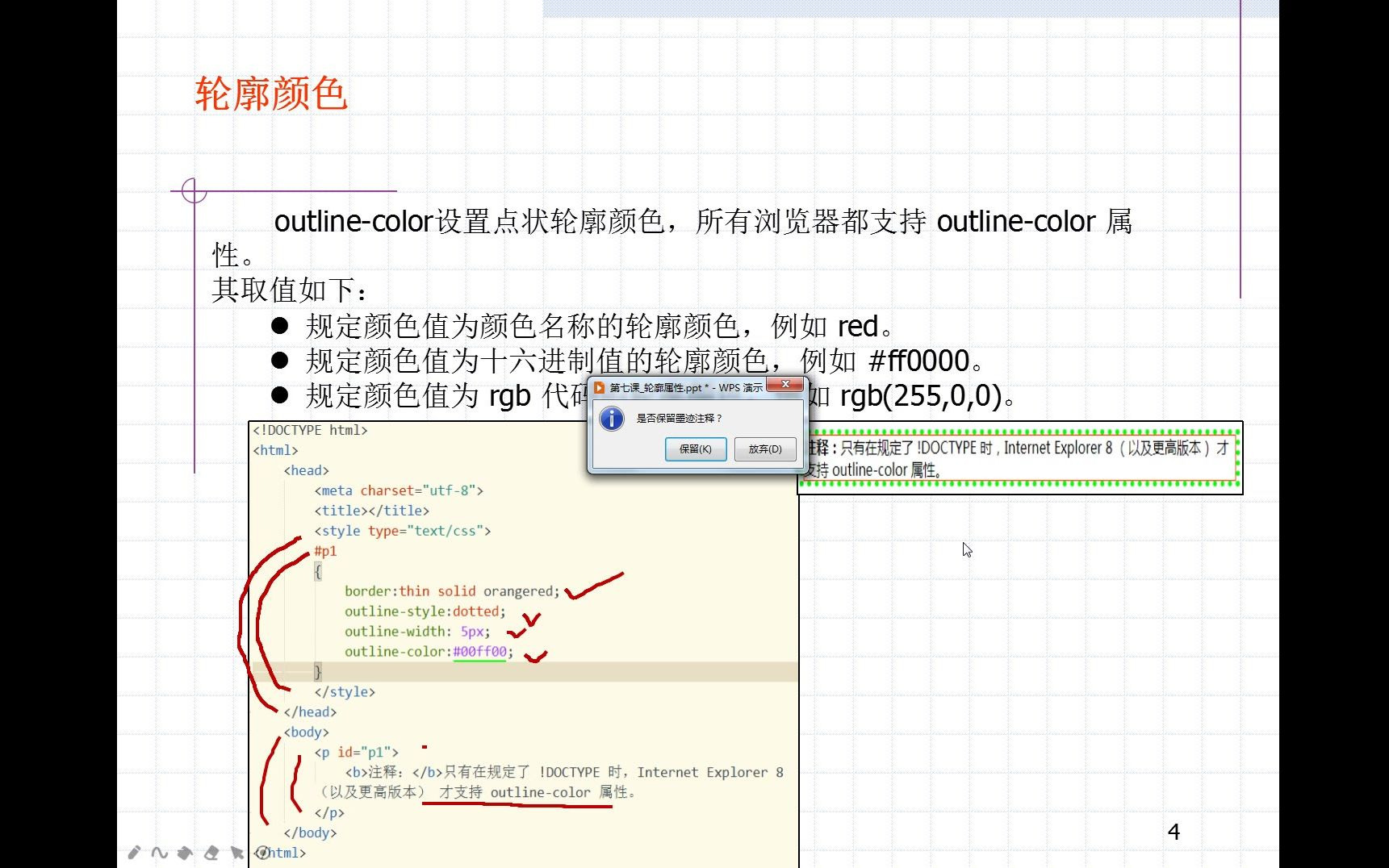Screen dimensions: 1389x868
Task: Click the WPS 演示 icon in the dialog title bar
Action: pos(600,387)
